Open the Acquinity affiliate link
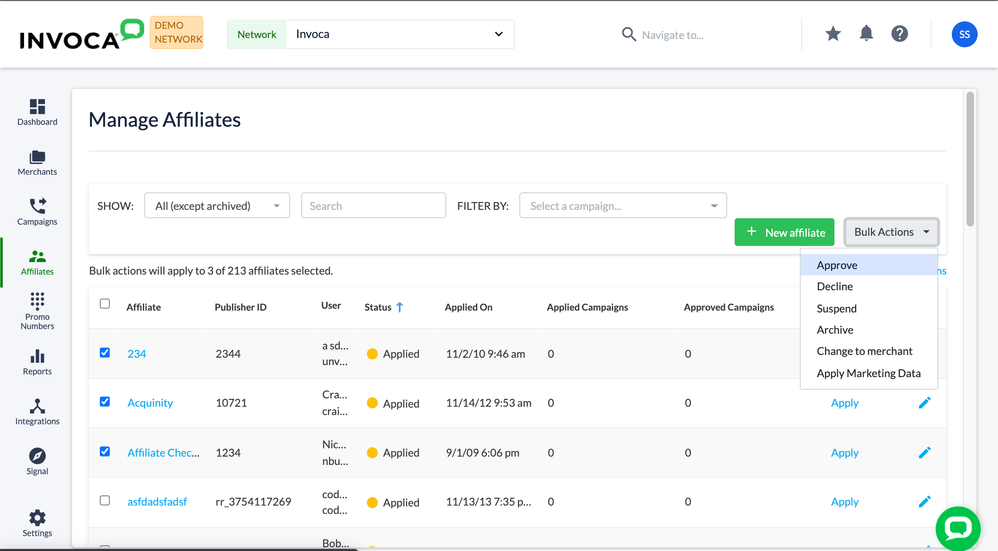 tap(150, 403)
